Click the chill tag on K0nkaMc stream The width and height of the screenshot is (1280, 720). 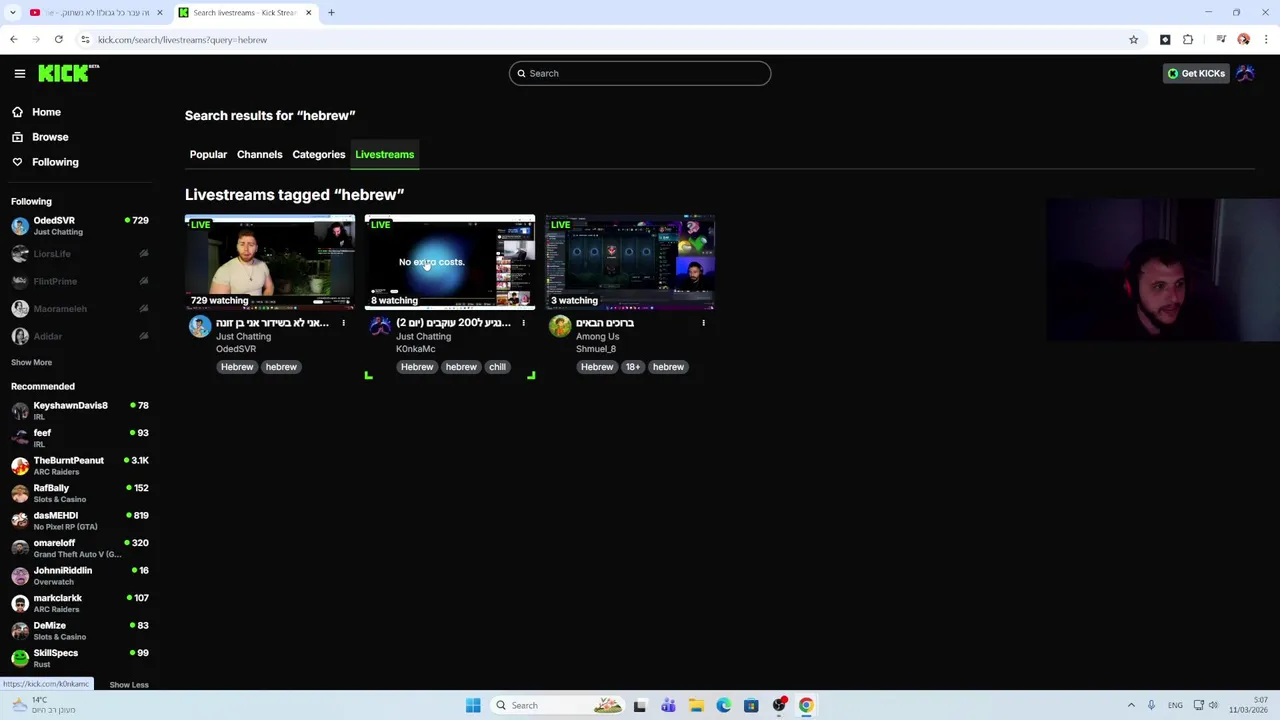497,367
